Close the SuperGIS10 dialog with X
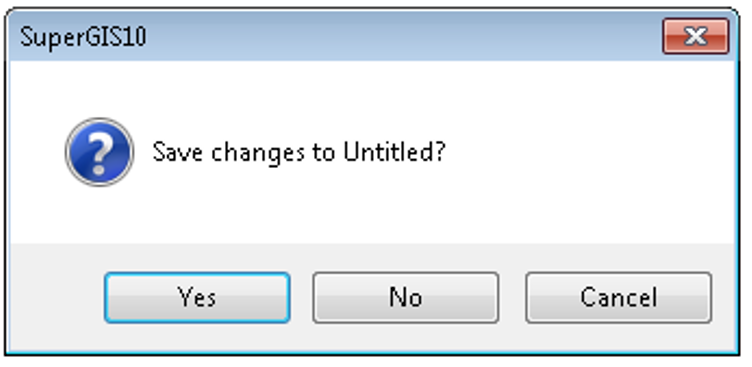752x367 pixels. click(695, 36)
